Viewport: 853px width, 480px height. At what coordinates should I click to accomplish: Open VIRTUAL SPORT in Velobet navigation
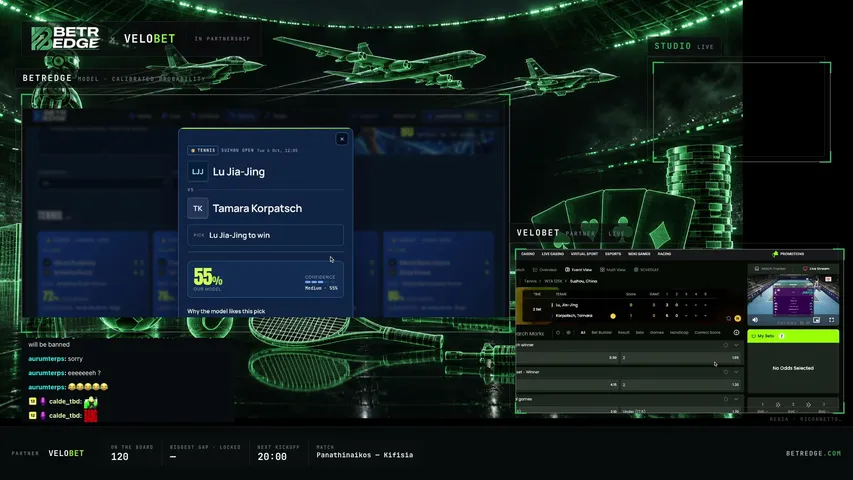point(584,254)
